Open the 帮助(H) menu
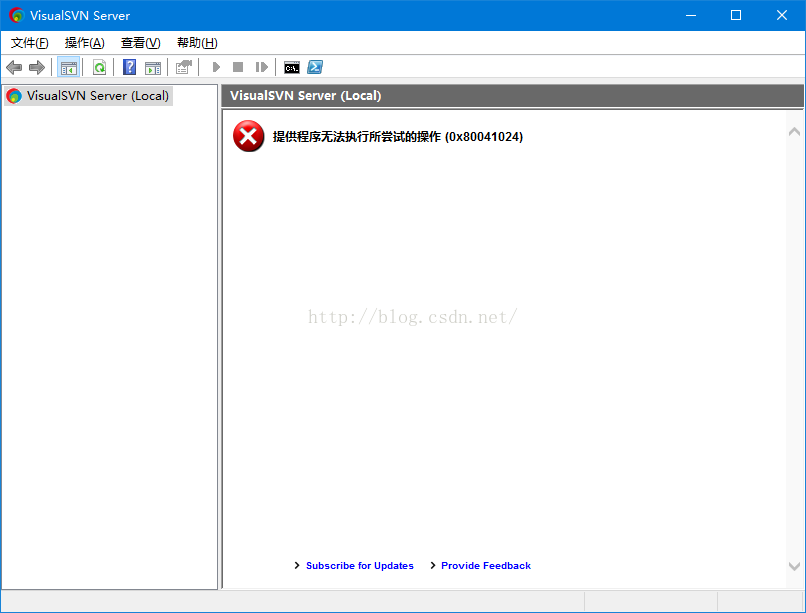 (197, 43)
